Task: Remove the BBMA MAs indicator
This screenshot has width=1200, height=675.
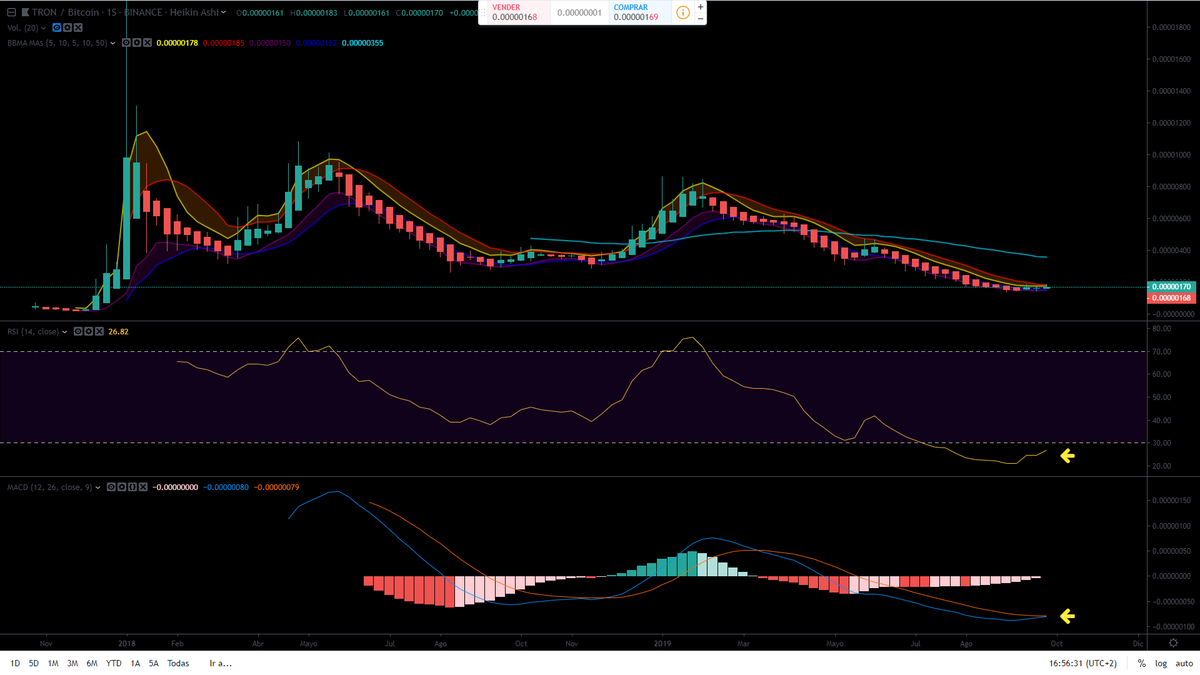Action: tap(147, 43)
